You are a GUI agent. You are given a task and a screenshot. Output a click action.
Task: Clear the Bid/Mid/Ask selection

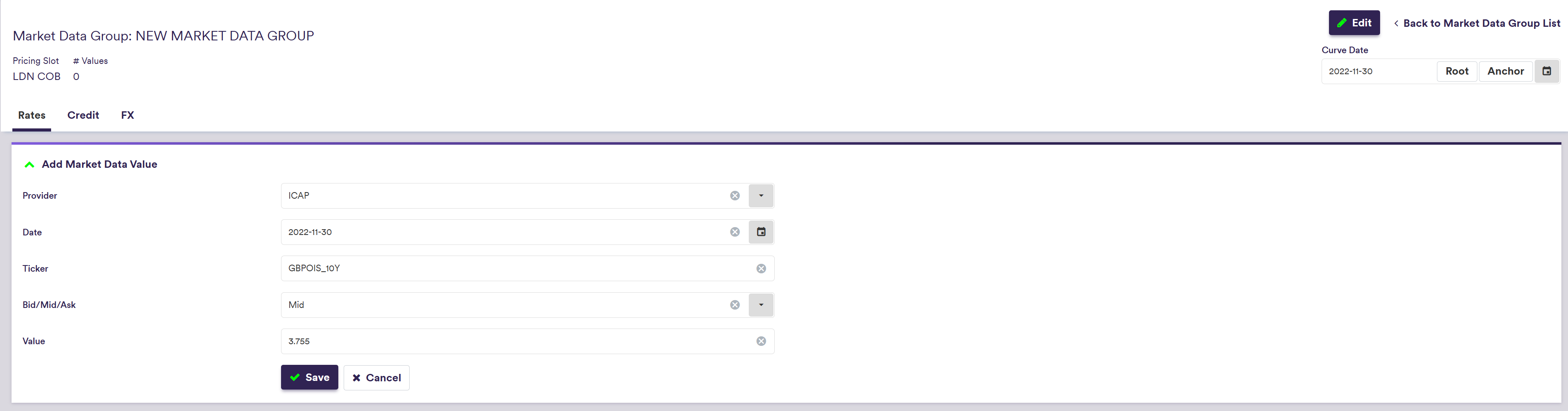click(x=735, y=305)
